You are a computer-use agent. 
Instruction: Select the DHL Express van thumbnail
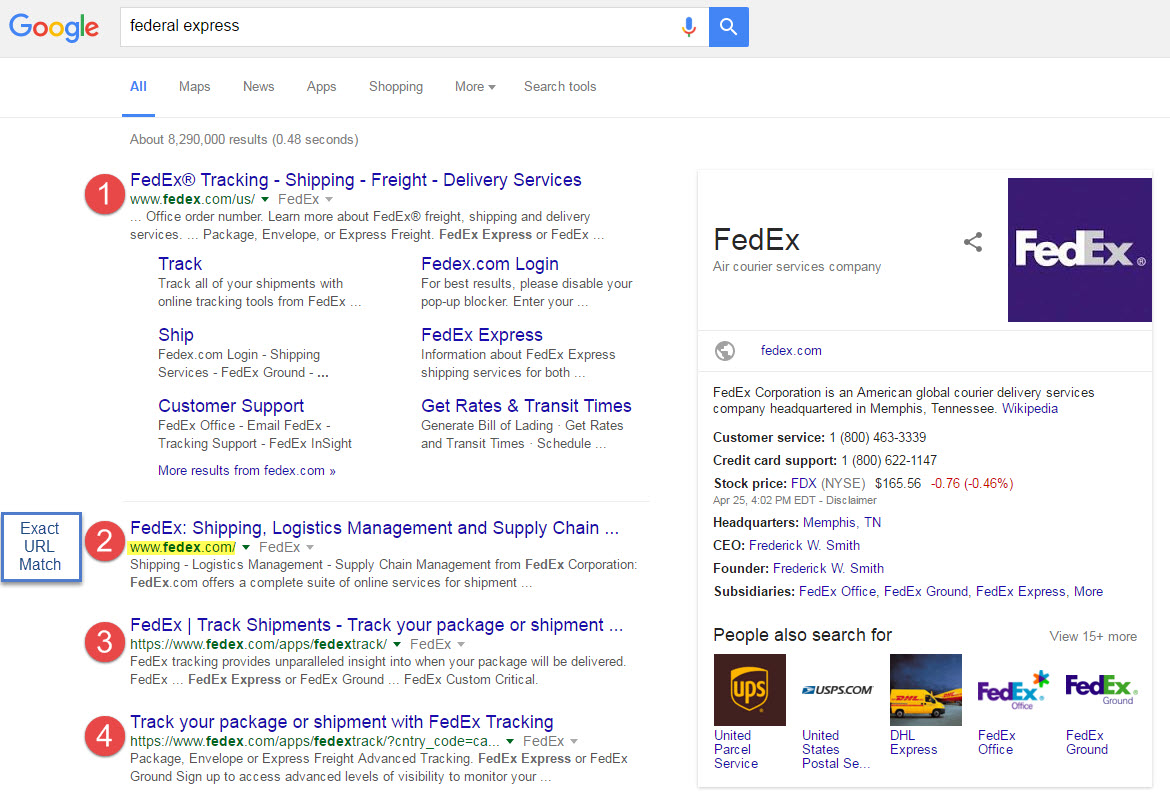(x=925, y=690)
